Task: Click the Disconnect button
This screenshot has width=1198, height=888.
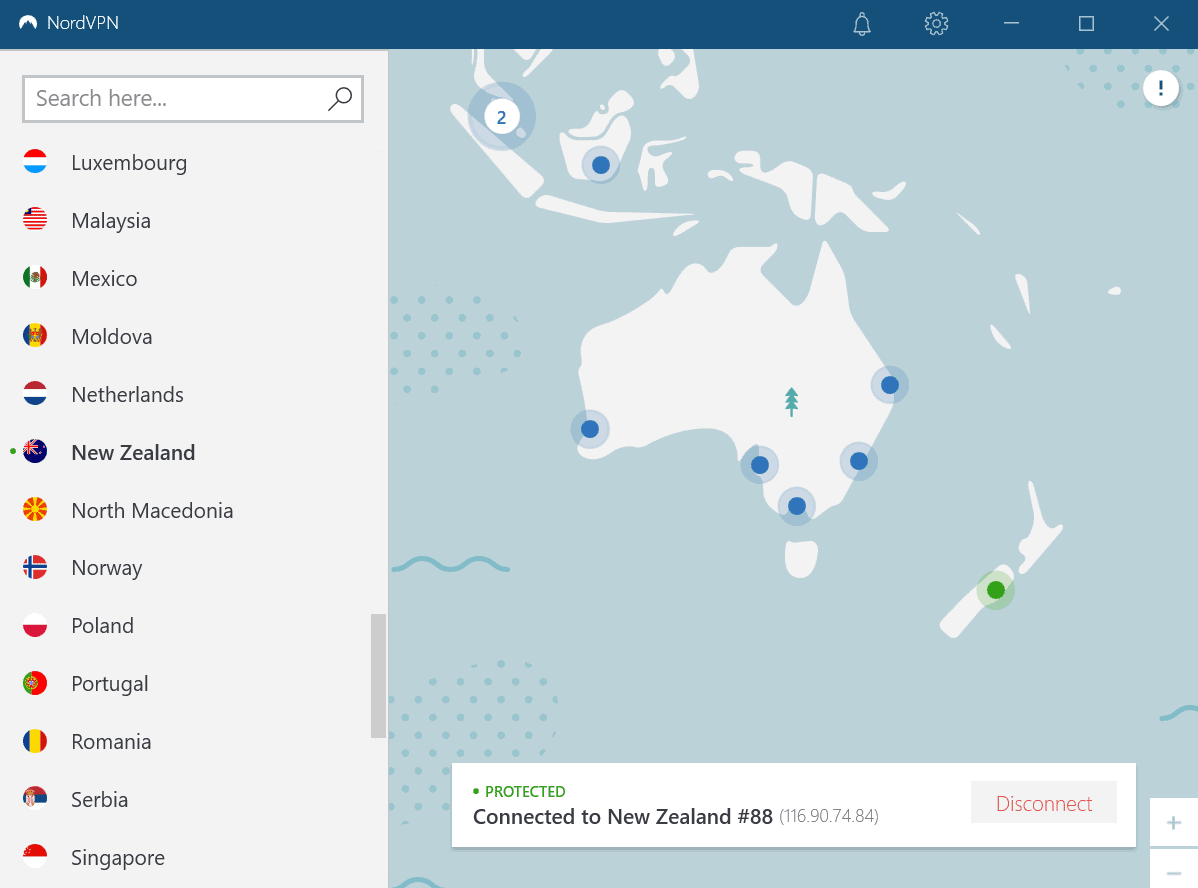Action: click(1043, 802)
